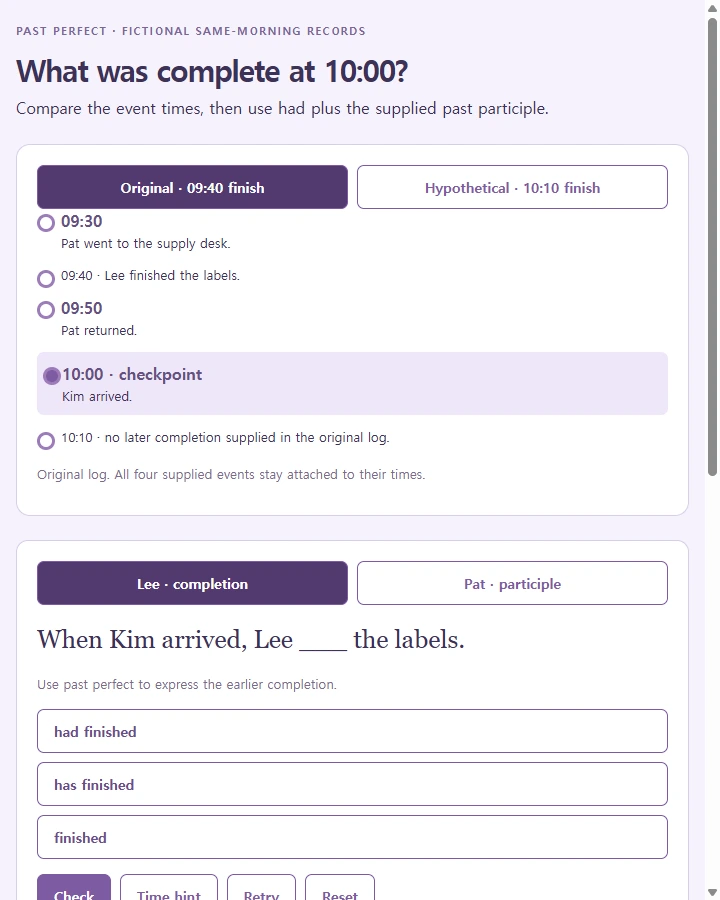The height and width of the screenshot is (900, 720).
Task: Select the 09:30 timeline circle marker
Action: (x=46, y=223)
